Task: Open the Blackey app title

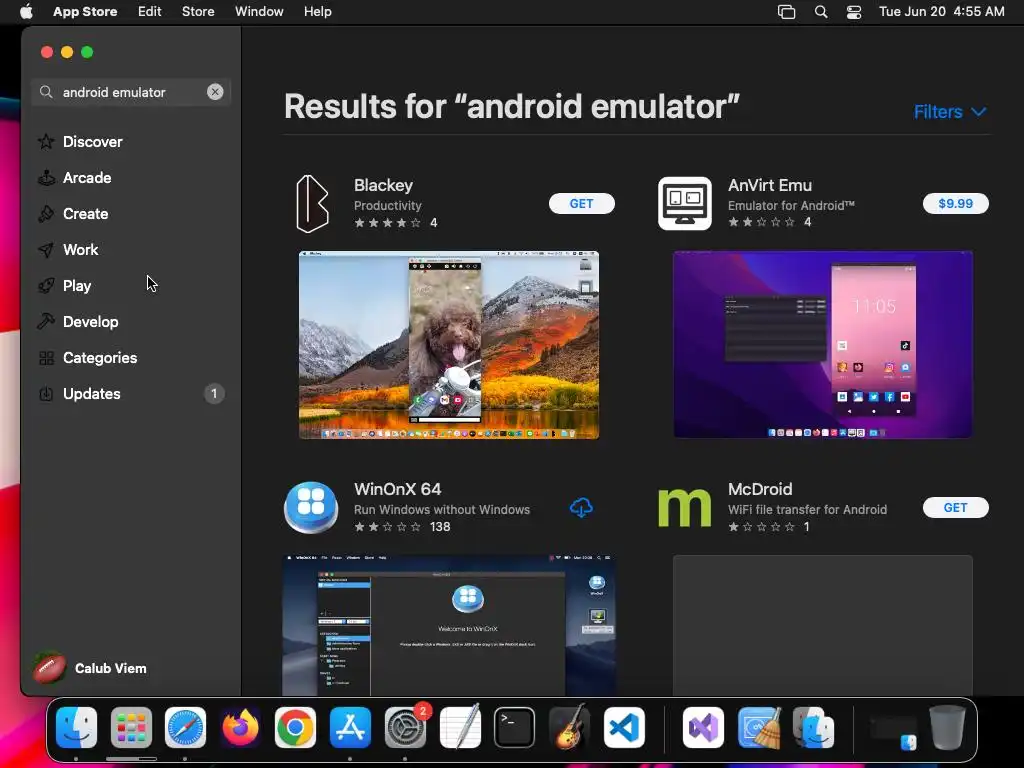Action: [383, 185]
